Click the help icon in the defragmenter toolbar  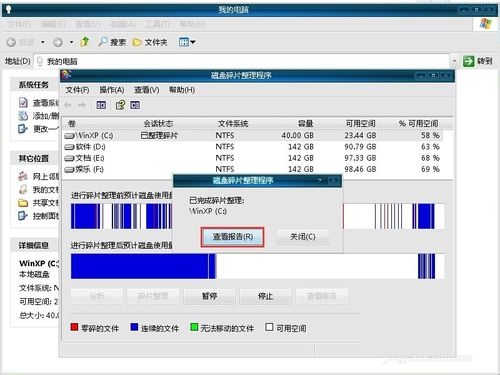(120, 105)
